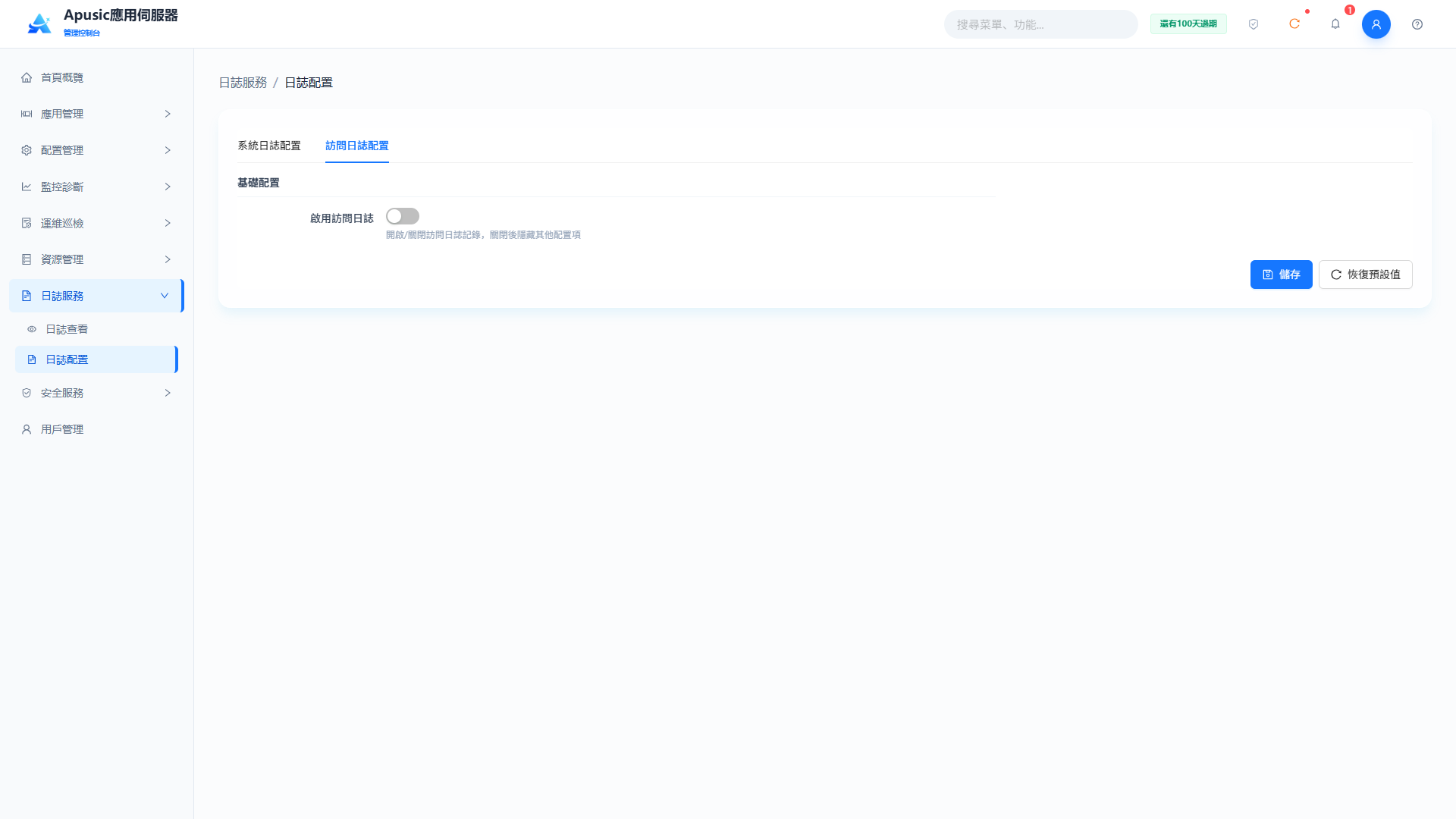This screenshot has width=1456, height=819.
Task: Click the help question mark icon
Action: (1417, 24)
